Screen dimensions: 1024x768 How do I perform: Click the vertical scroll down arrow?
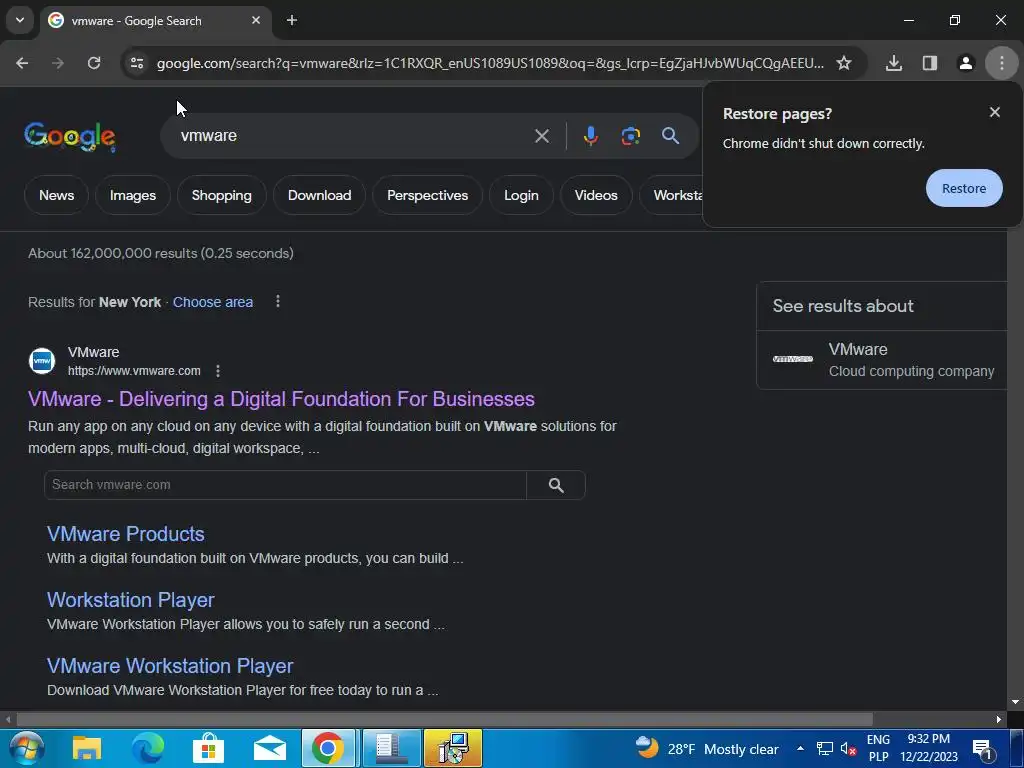[x=1015, y=702]
